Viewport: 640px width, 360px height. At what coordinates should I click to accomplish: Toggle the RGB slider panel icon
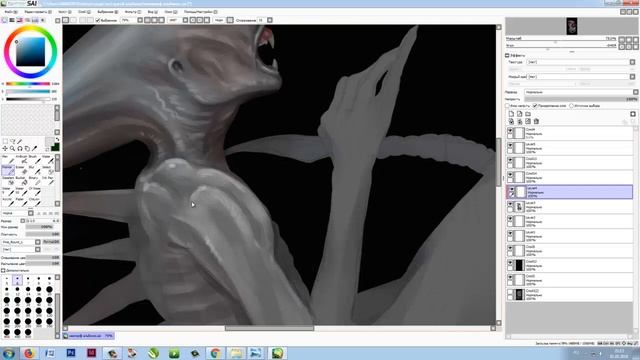(x=12, y=20)
